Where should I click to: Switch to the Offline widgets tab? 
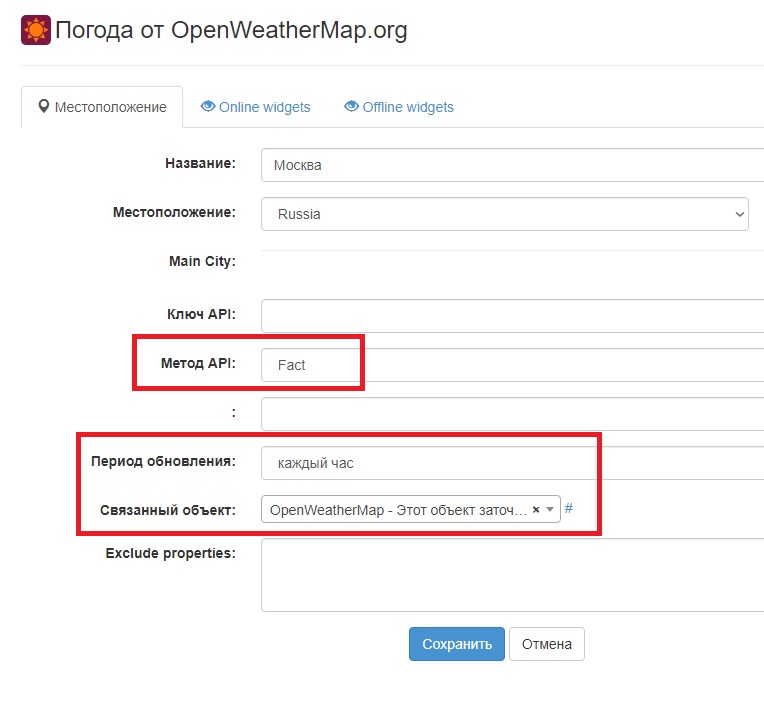coord(399,107)
